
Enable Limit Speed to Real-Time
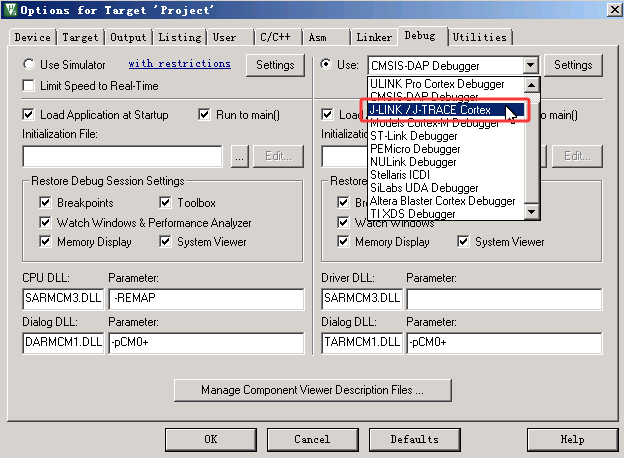coord(28,86)
